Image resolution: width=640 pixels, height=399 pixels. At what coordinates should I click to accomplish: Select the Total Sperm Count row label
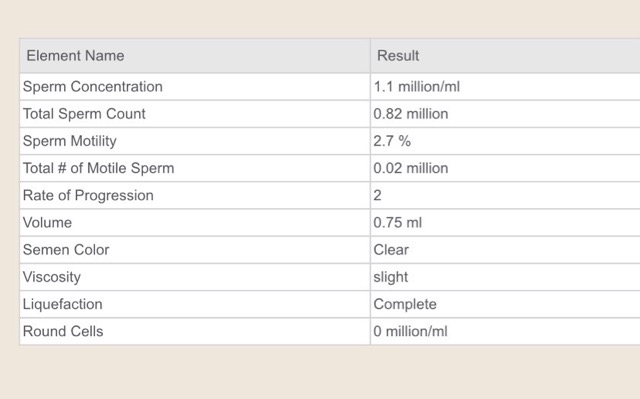click(84, 114)
